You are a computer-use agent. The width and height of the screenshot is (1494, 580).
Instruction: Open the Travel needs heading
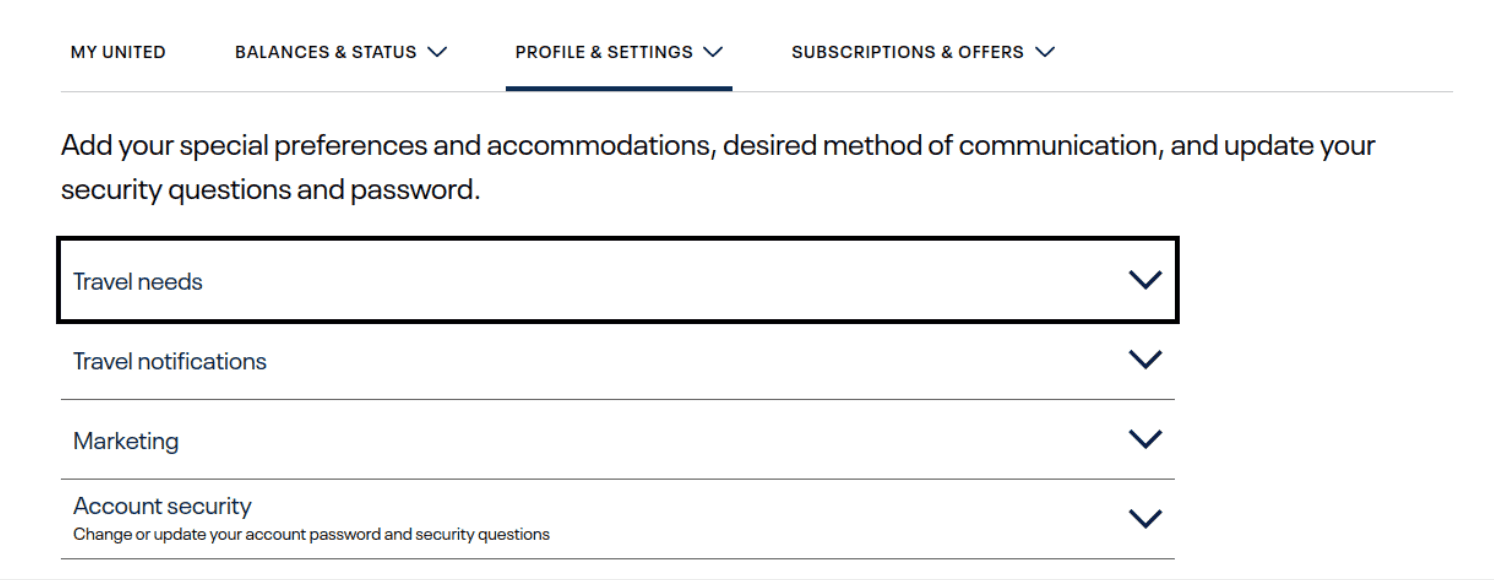pos(137,281)
